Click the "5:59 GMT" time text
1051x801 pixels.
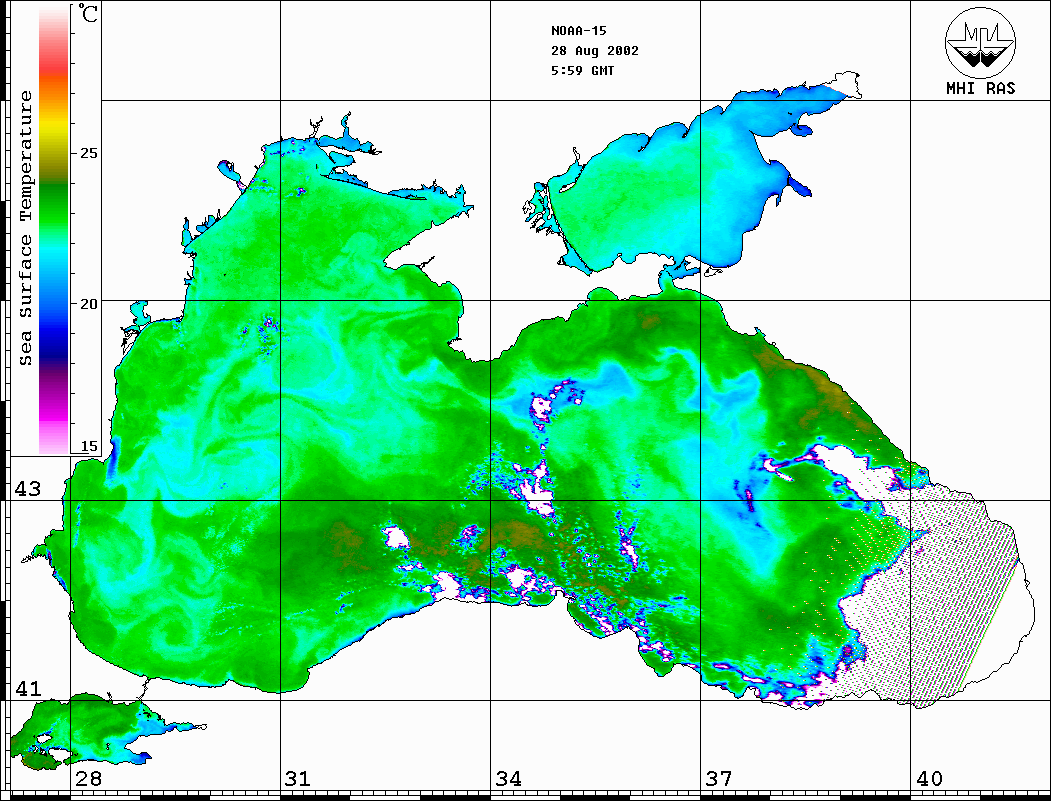582,70
